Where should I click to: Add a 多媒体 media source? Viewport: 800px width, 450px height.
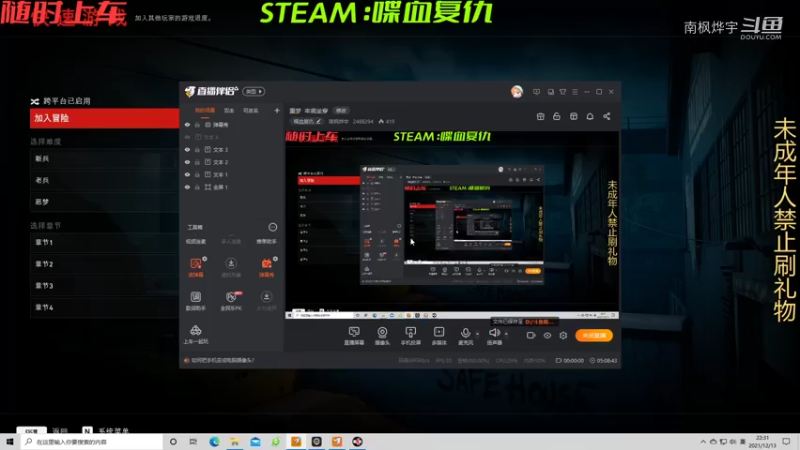tap(439, 336)
